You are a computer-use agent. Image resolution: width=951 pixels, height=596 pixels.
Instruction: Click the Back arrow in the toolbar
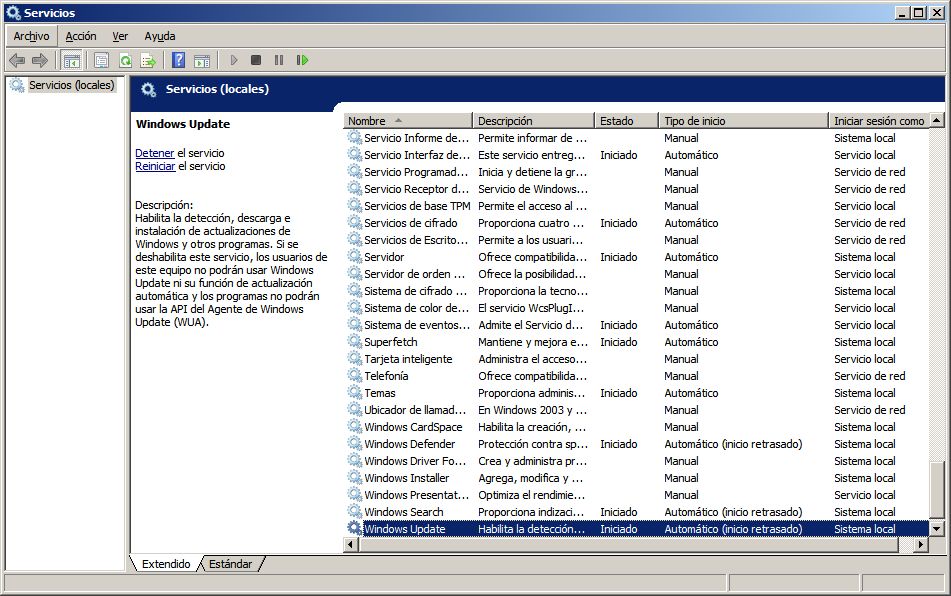coord(17,60)
